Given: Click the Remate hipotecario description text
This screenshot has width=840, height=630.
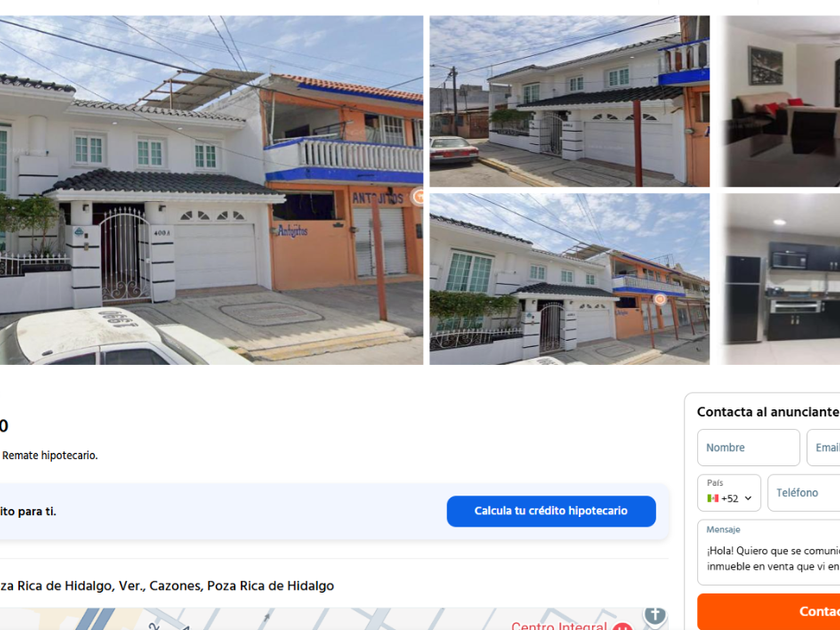Looking at the screenshot, I should (x=50, y=455).
